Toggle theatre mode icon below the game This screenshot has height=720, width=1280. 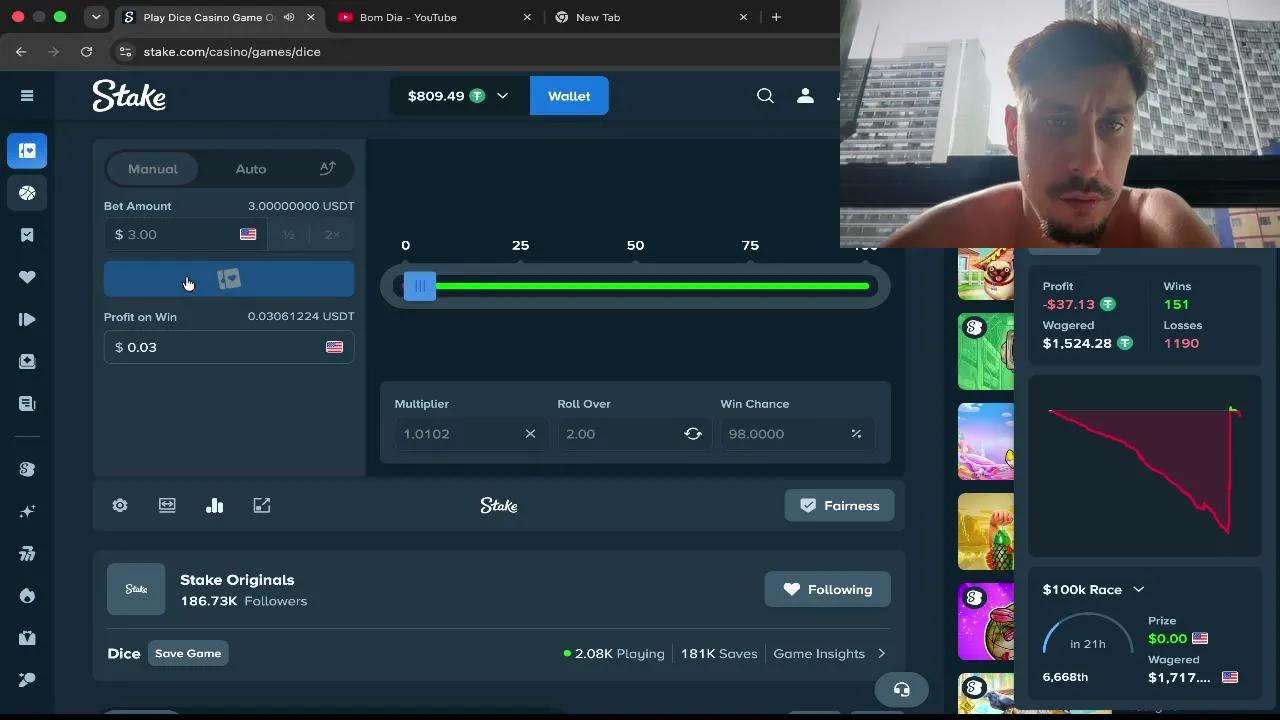167,506
